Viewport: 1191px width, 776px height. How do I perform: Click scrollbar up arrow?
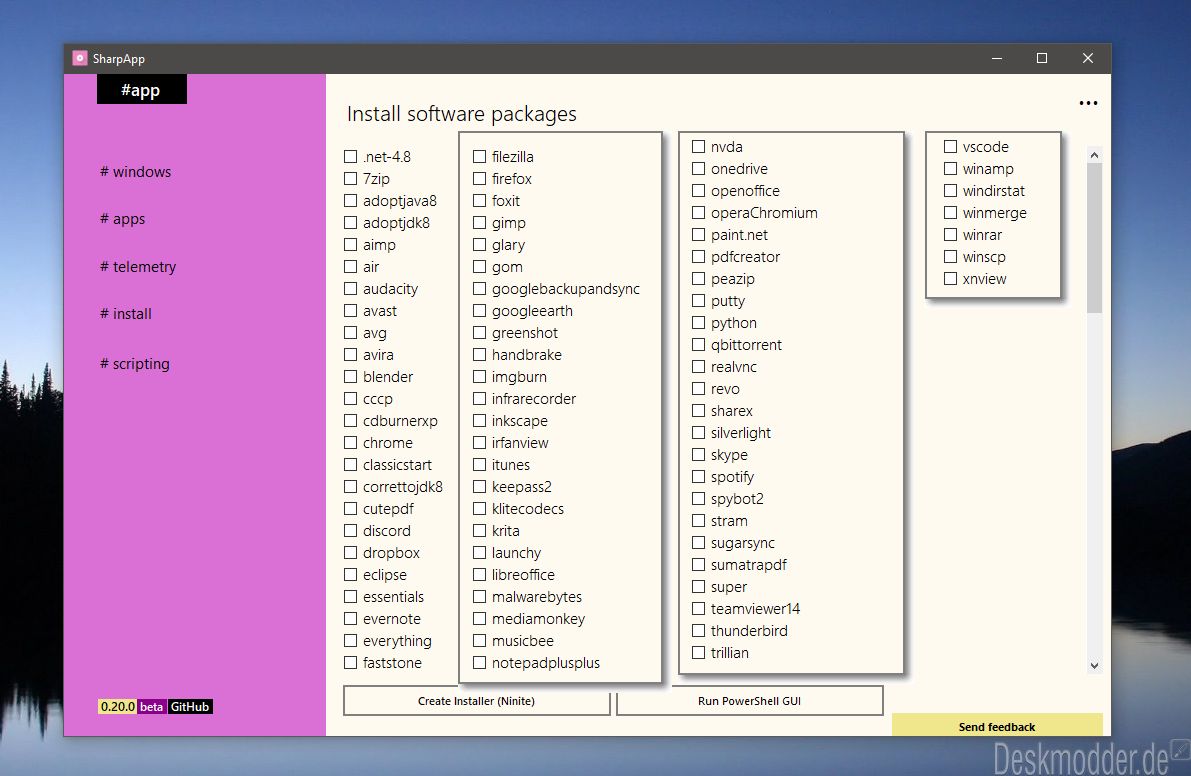pos(1094,155)
